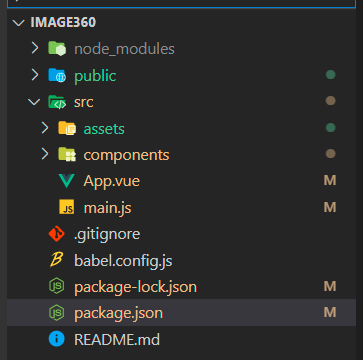Image resolution: width=363 pixels, height=360 pixels.
Task: Open the README.md file
Action: (x=117, y=339)
